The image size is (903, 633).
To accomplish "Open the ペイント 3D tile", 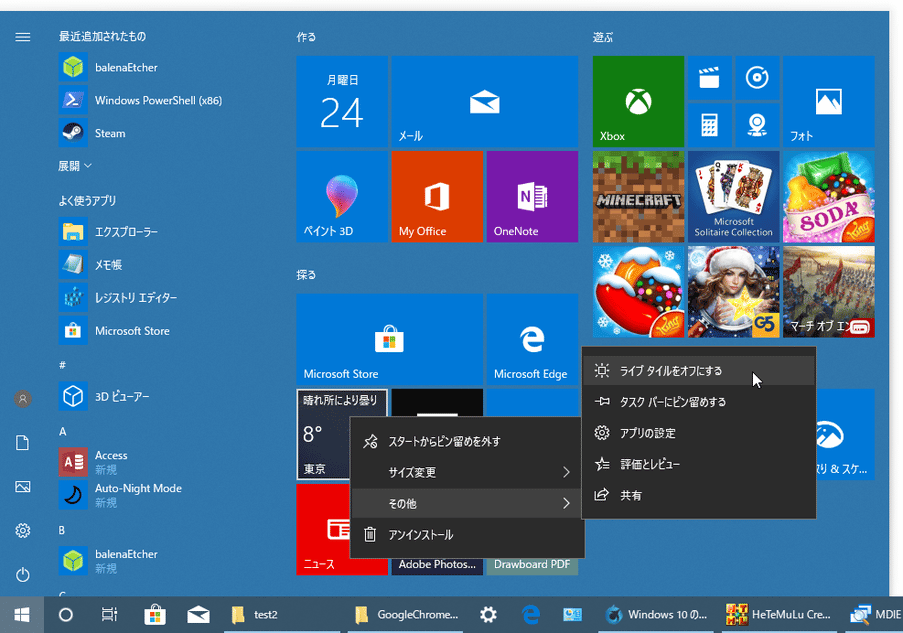I will click(342, 196).
